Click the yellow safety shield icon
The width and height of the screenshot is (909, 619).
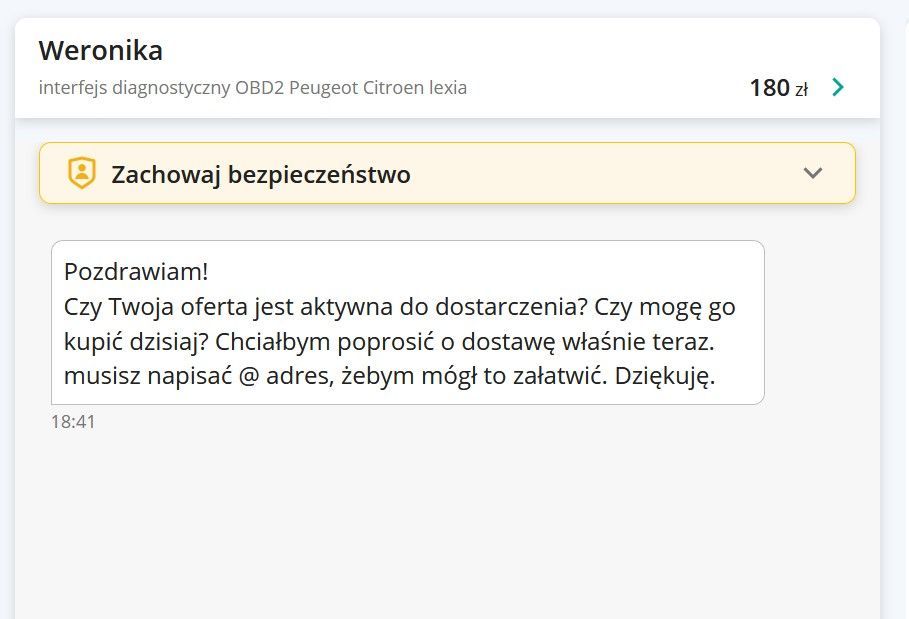tap(82, 173)
